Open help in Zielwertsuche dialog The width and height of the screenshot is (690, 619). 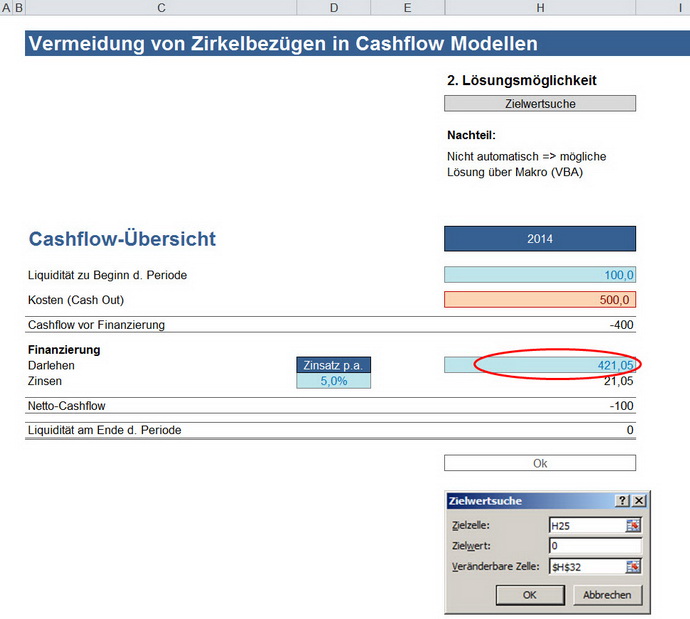point(622,501)
